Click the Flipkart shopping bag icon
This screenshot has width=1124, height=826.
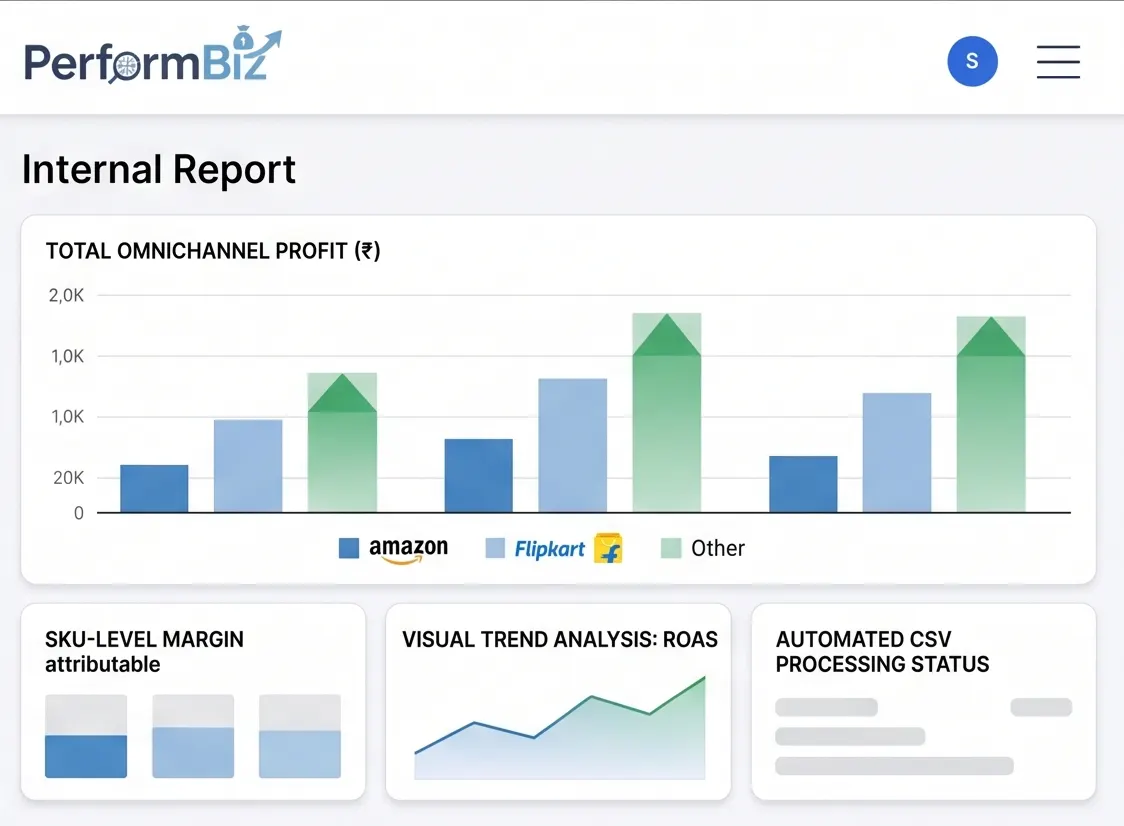[608, 549]
